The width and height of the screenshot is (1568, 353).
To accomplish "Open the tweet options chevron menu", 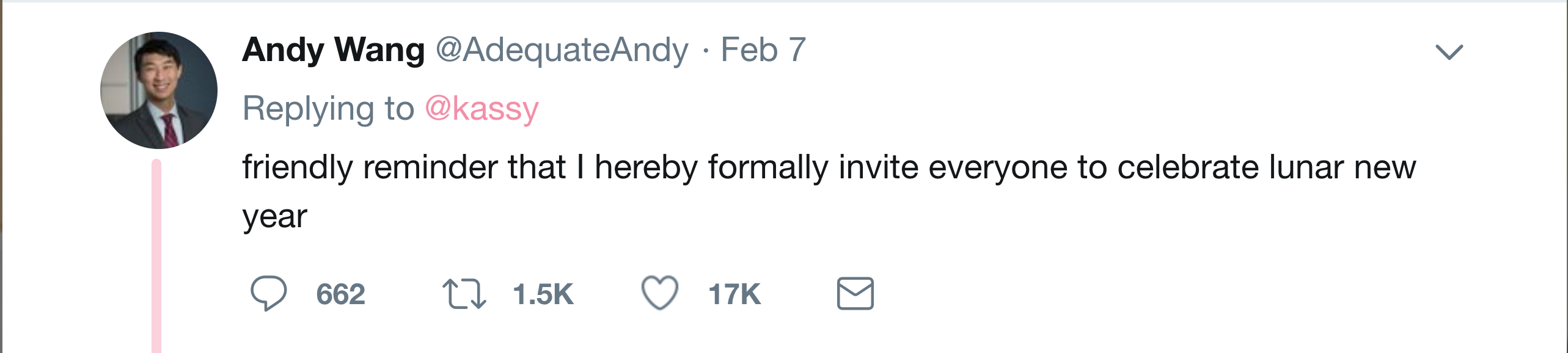I will (1449, 52).
